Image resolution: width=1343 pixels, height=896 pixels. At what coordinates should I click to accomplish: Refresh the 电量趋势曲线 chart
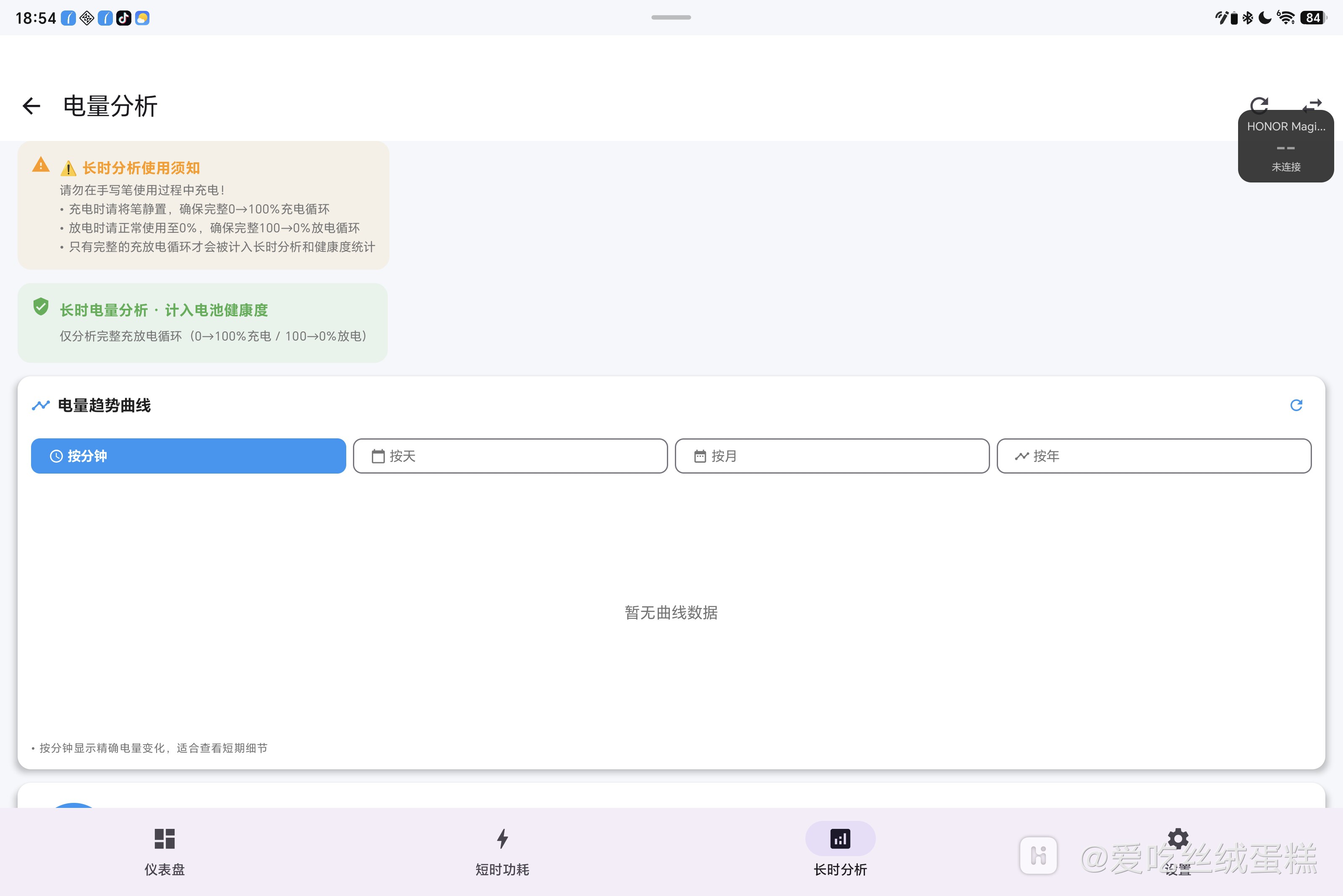click(1296, 405)
